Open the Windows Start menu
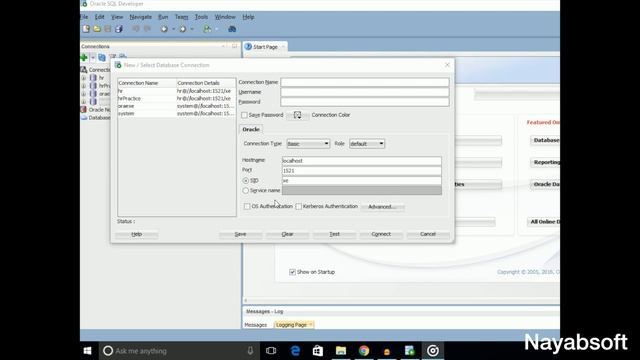 87,351
